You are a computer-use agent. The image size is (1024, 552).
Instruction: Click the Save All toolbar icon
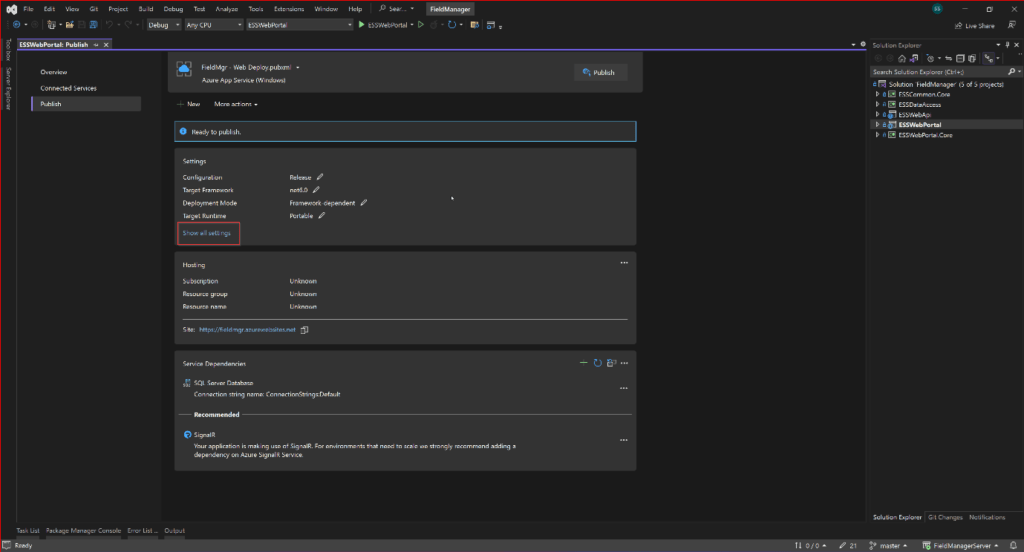tap(93, 25)
